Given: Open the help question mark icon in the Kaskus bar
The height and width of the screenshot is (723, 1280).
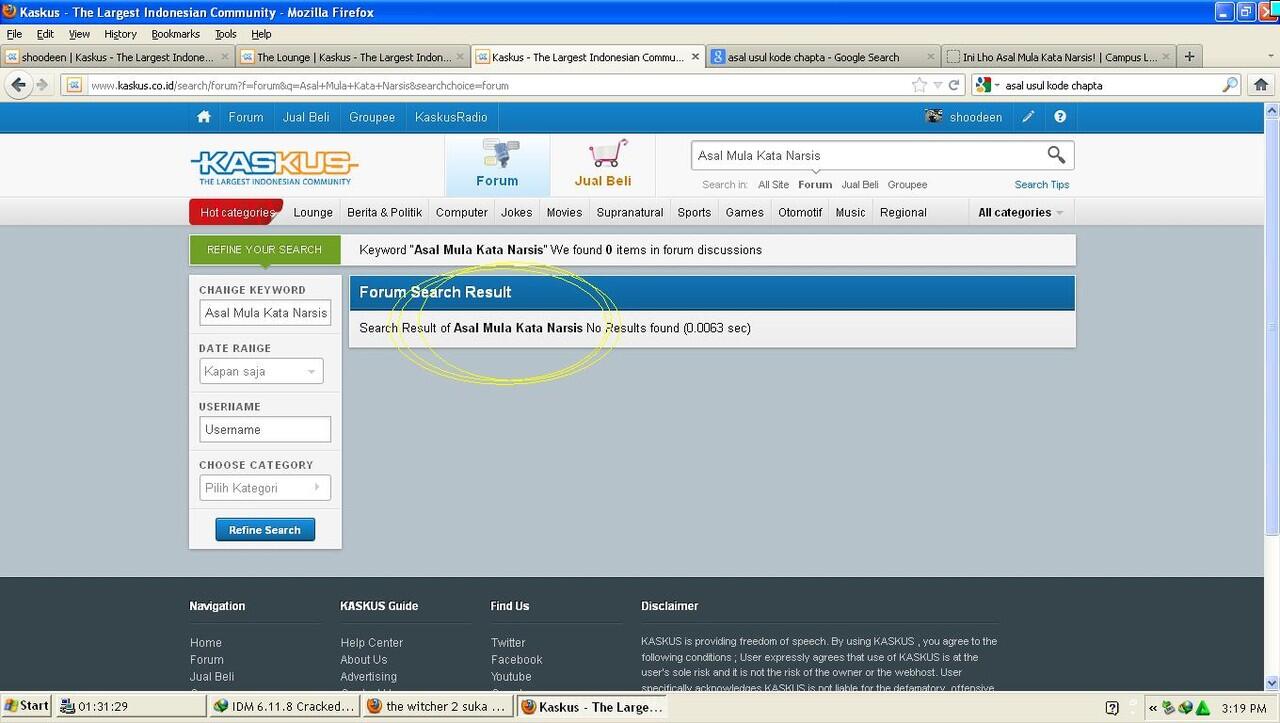Looking at the screenshot, I should click(x=1060, y=117).
